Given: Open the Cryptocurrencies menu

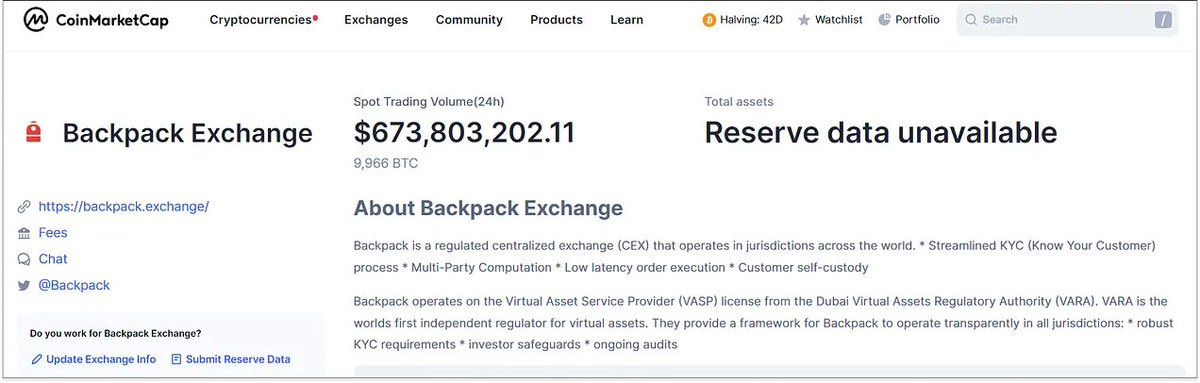Looking at the screenshot, I should coord(260,20).
